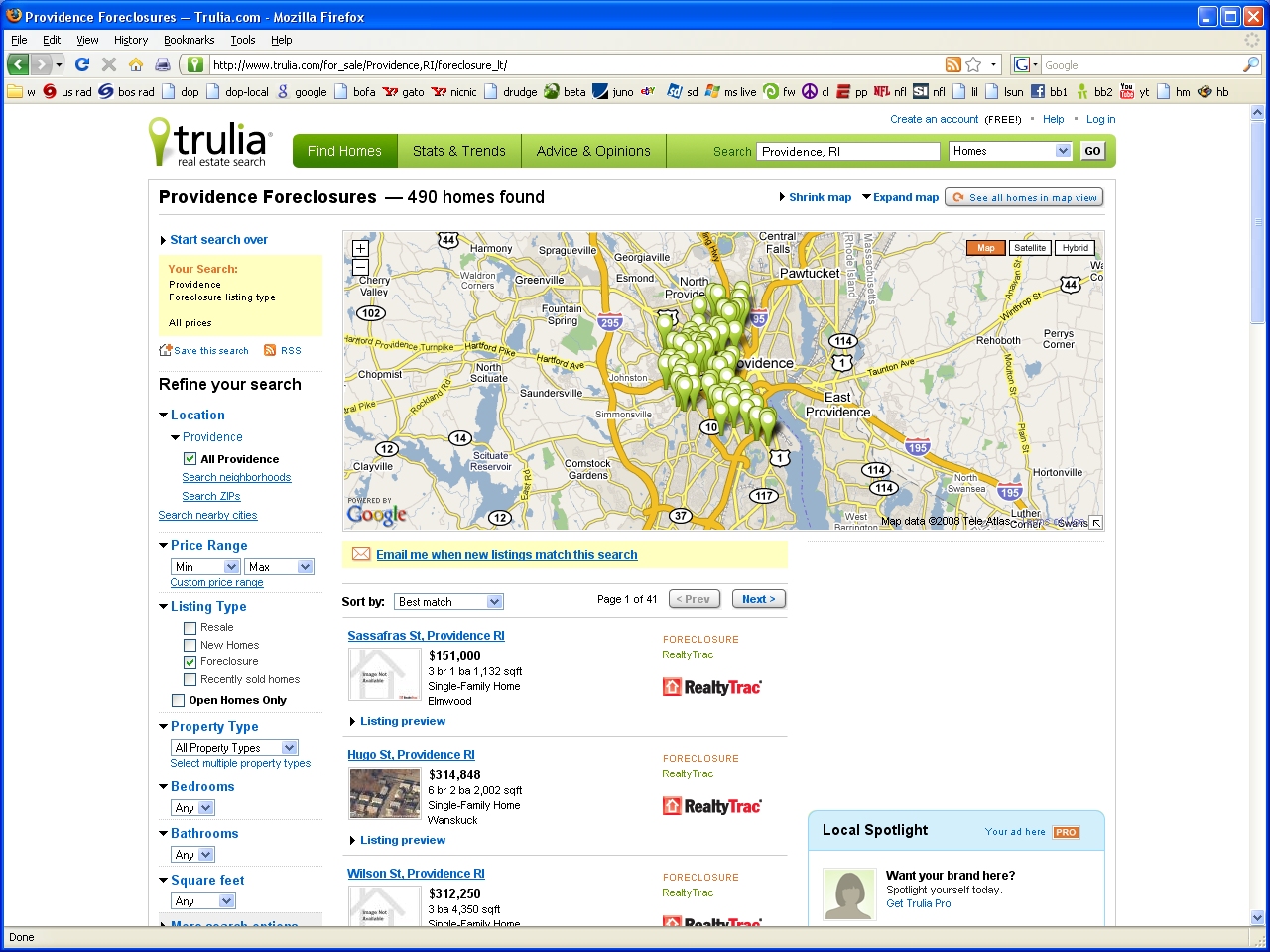The height and width of the screenshot is (952, 1270).
Task: Open the Bedrooms Any dropdown
Action: (192, 808)
